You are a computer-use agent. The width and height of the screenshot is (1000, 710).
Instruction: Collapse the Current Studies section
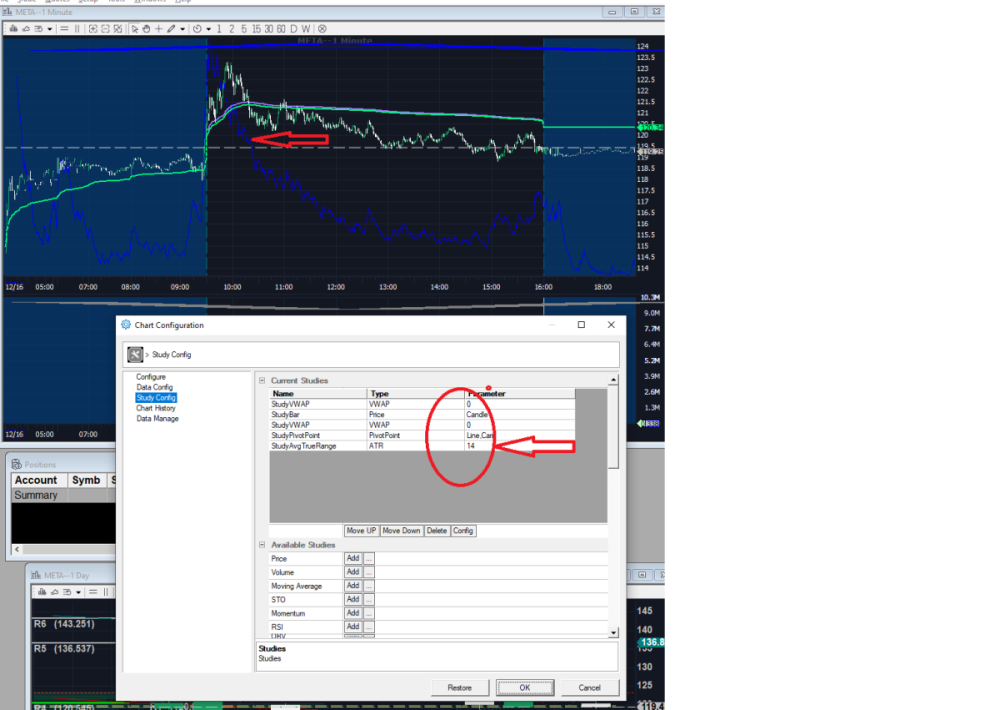coord(262,381)
